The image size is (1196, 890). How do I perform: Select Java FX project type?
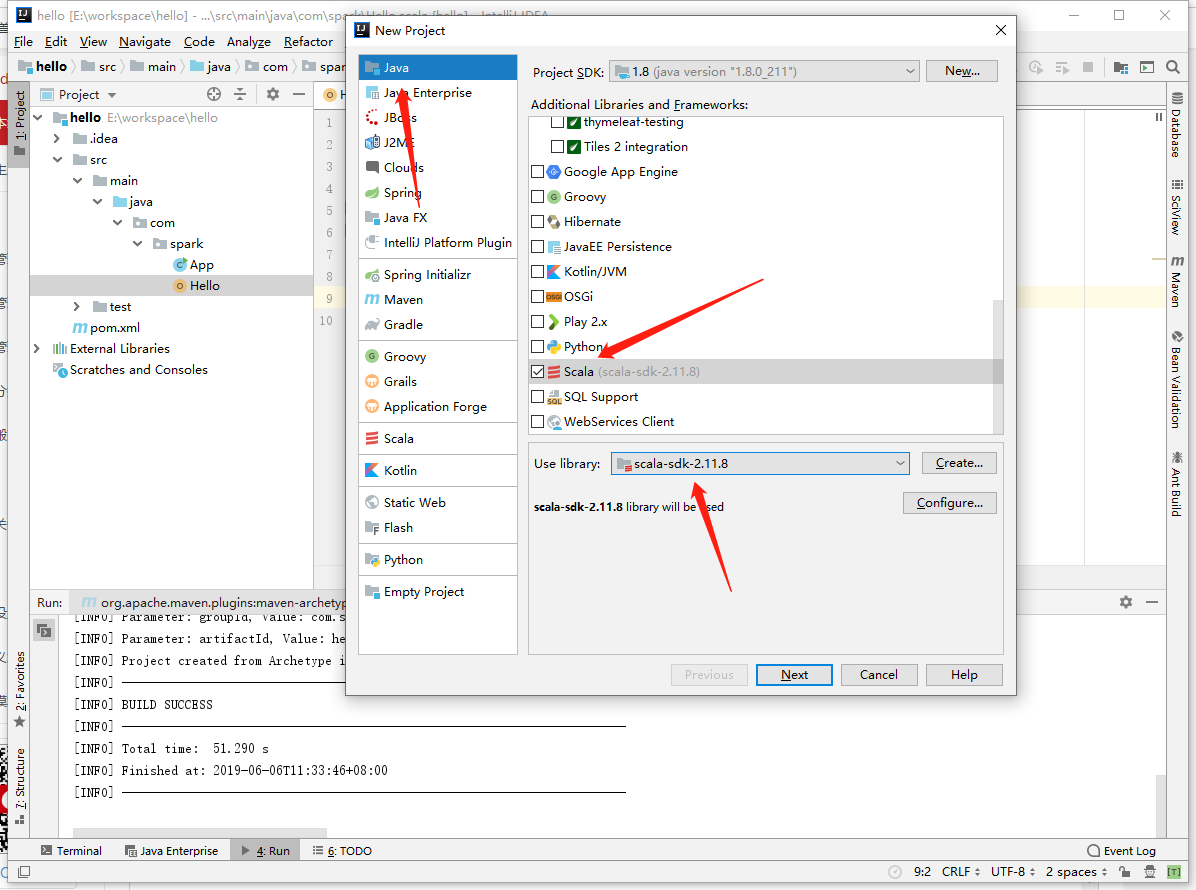438,217
